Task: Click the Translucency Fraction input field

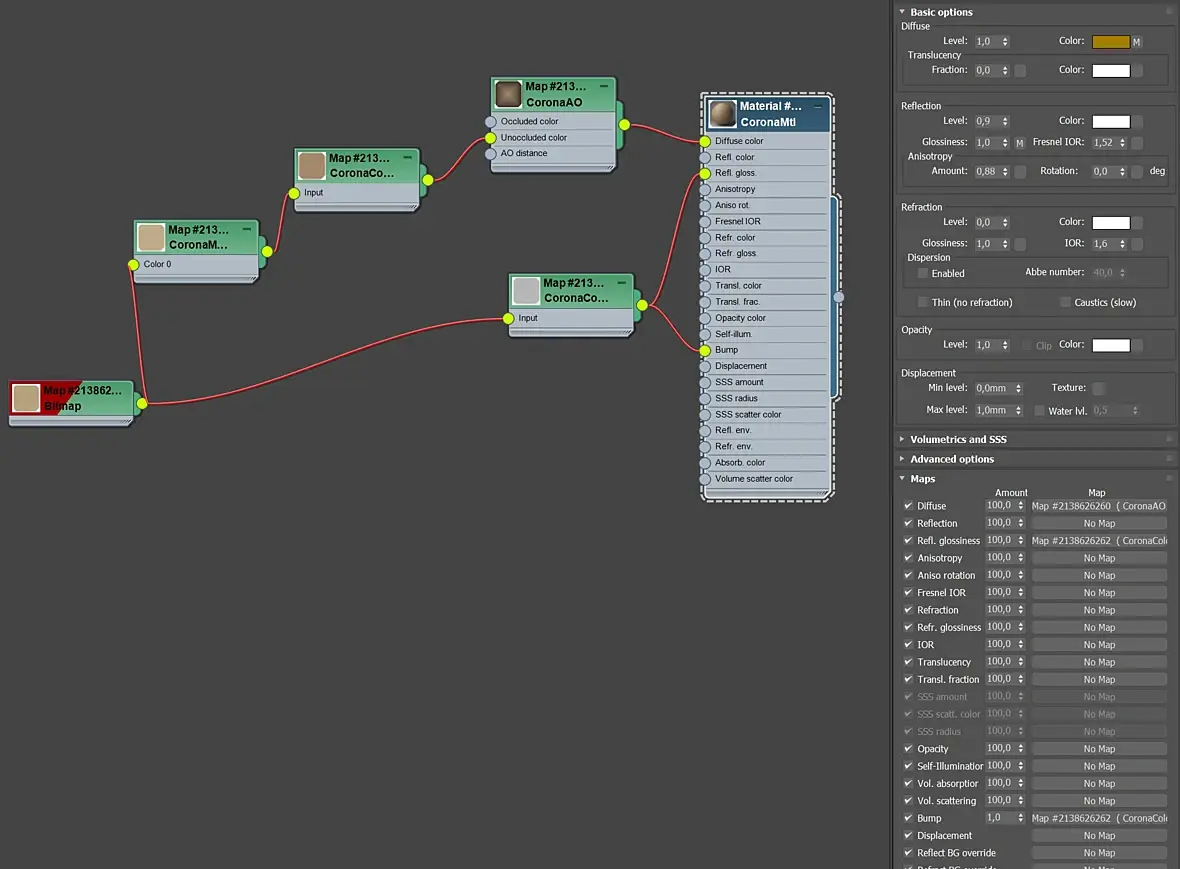Action: [987, 71]
